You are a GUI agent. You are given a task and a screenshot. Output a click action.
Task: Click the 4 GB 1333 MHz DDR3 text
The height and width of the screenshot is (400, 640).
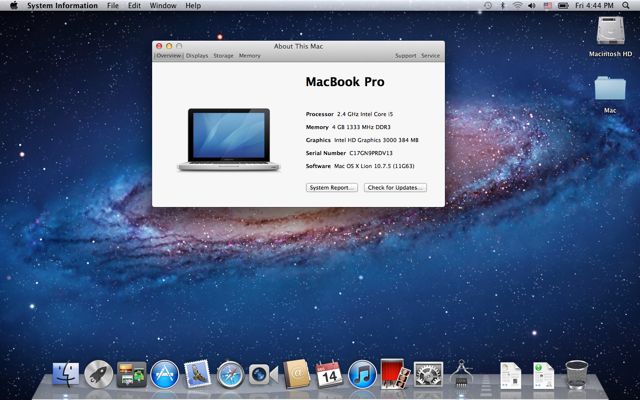click(x=361, y=127)
